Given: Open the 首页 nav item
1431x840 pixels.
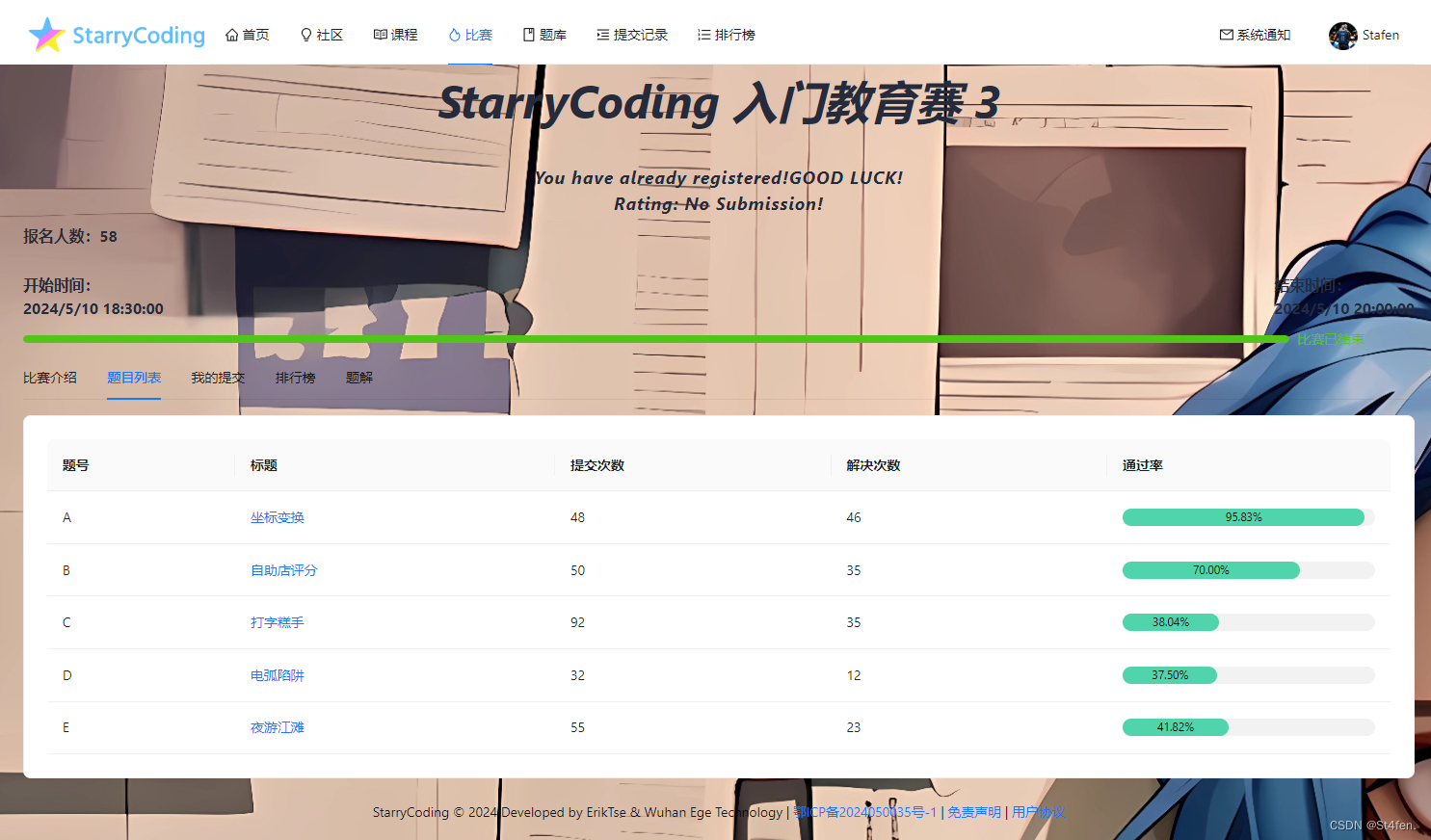Looking at the screenshot, I should (x=248, y=35).
